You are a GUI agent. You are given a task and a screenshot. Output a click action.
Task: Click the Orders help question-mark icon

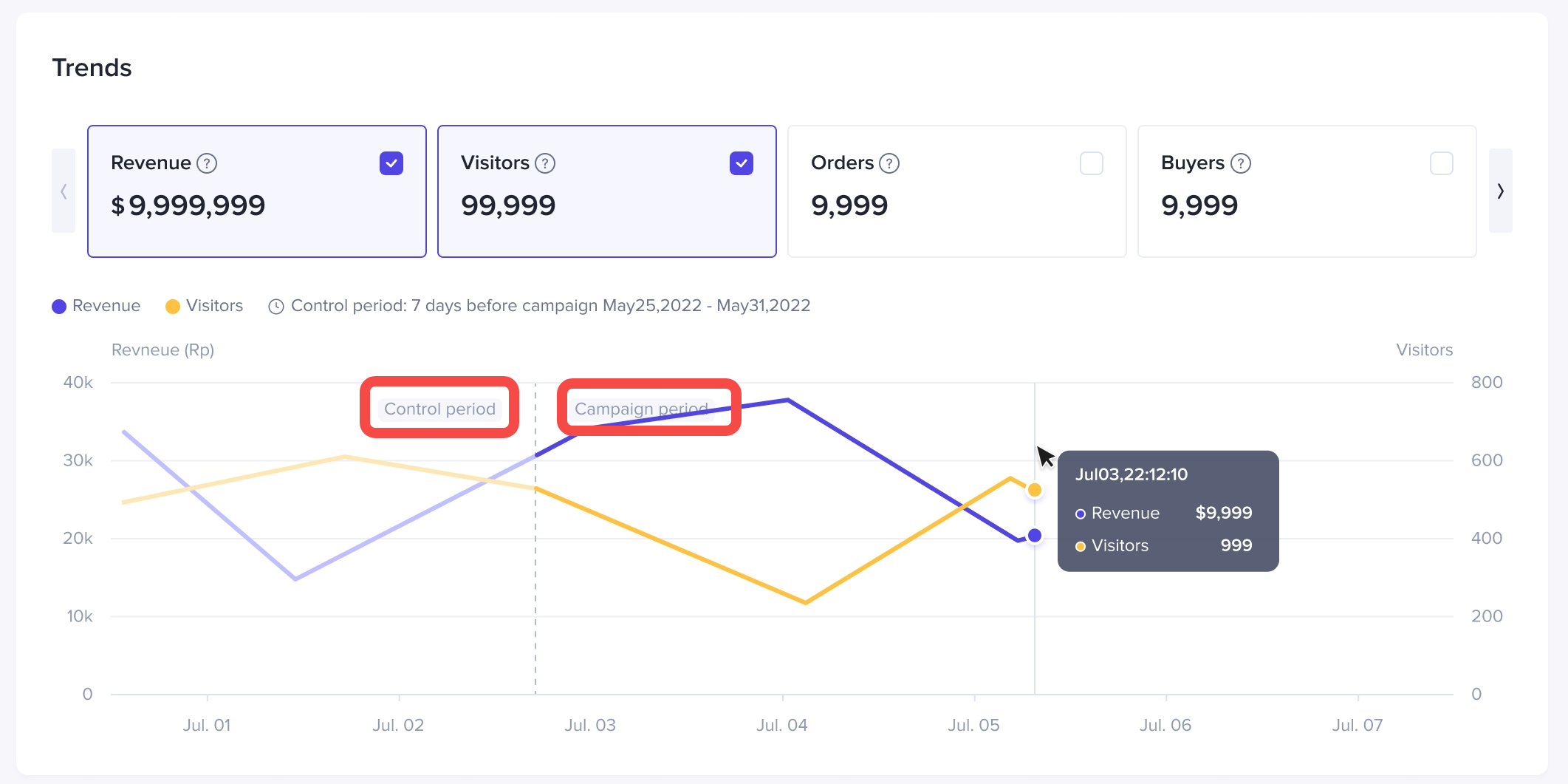coord(890,163)
